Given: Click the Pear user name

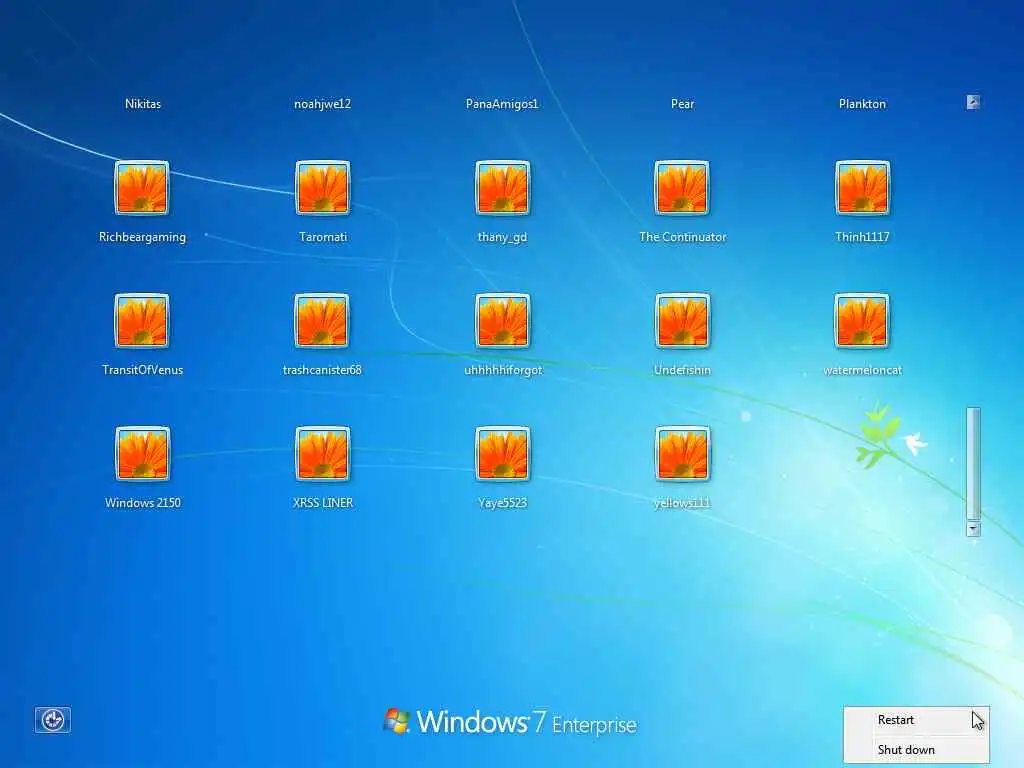Looking at the screenshot, I should coord(682,104).
